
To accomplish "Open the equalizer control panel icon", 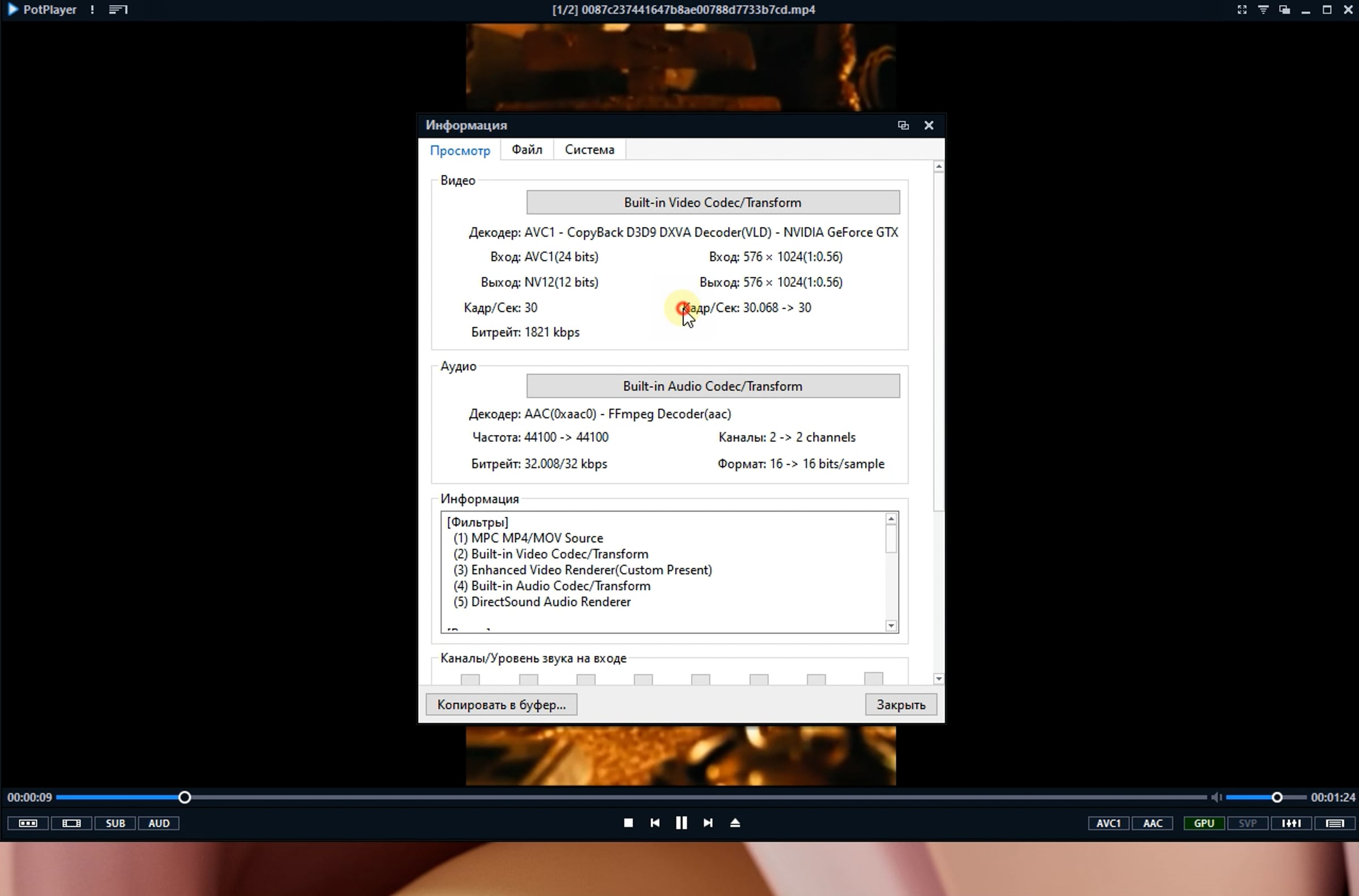I will [1291, 824].
